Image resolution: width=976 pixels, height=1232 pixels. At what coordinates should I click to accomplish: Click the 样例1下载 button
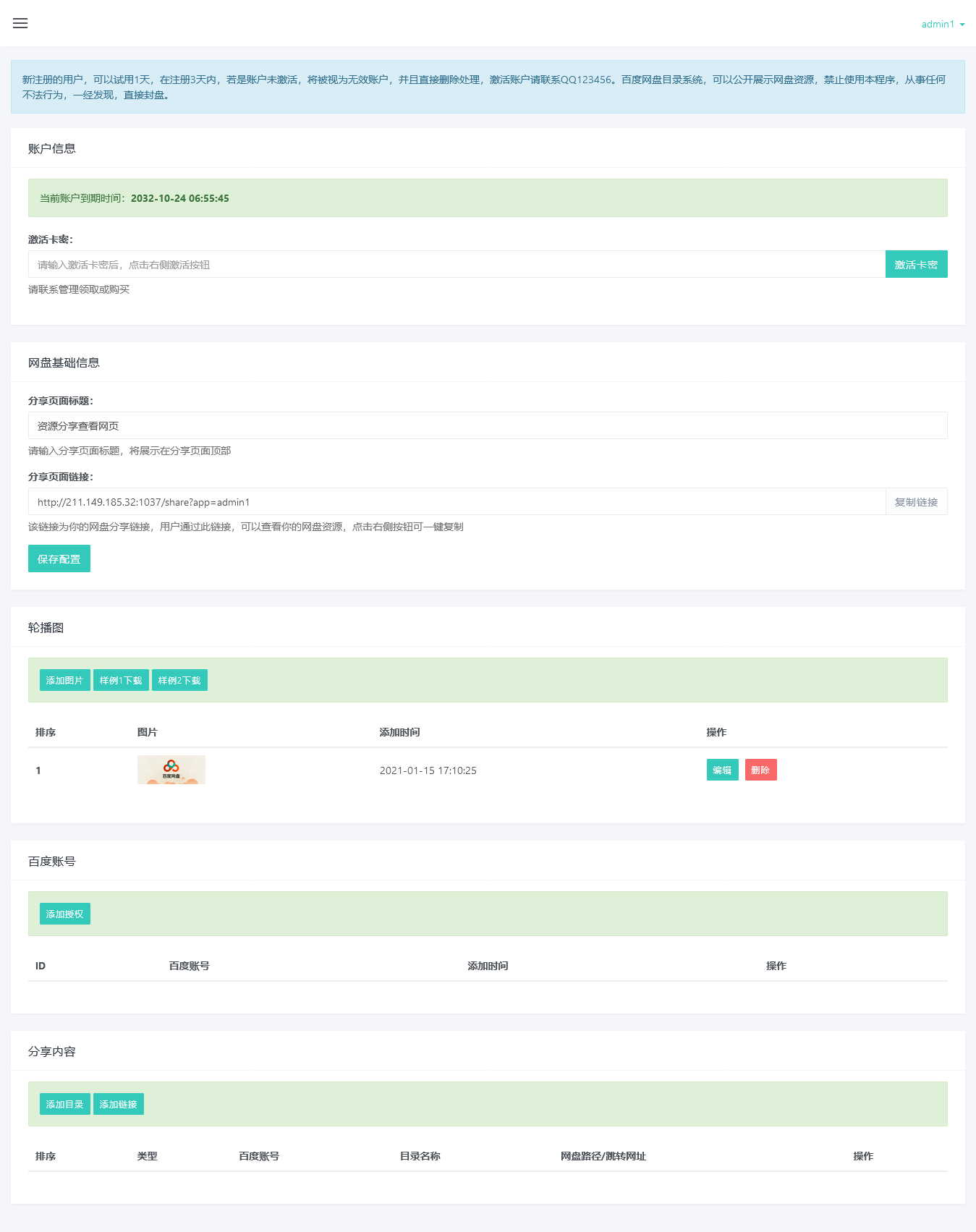click(x=121, y=680)
